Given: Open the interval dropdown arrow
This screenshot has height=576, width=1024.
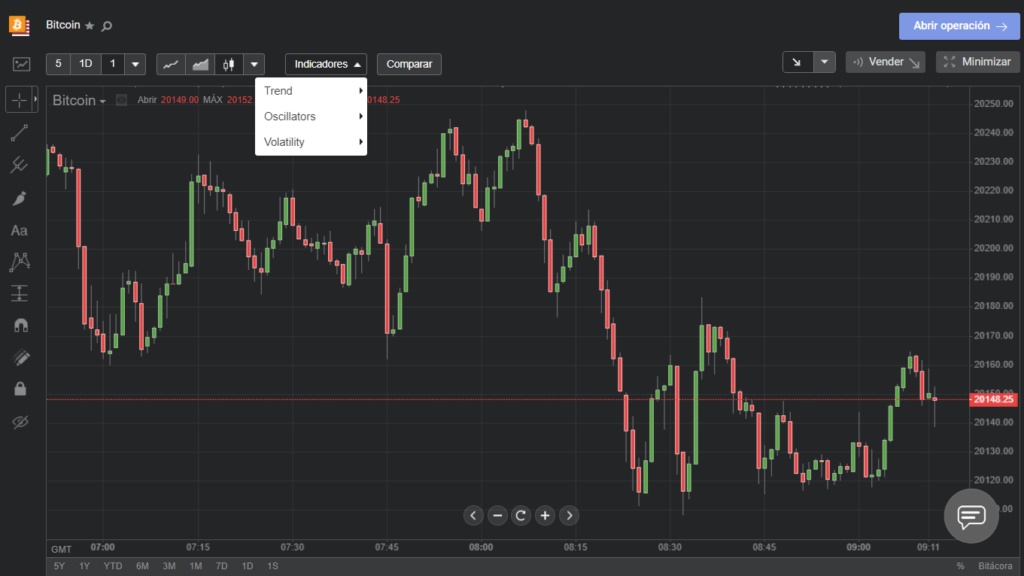Looking at the screenshot, I should pyautogui.click(x=135, y=64).
